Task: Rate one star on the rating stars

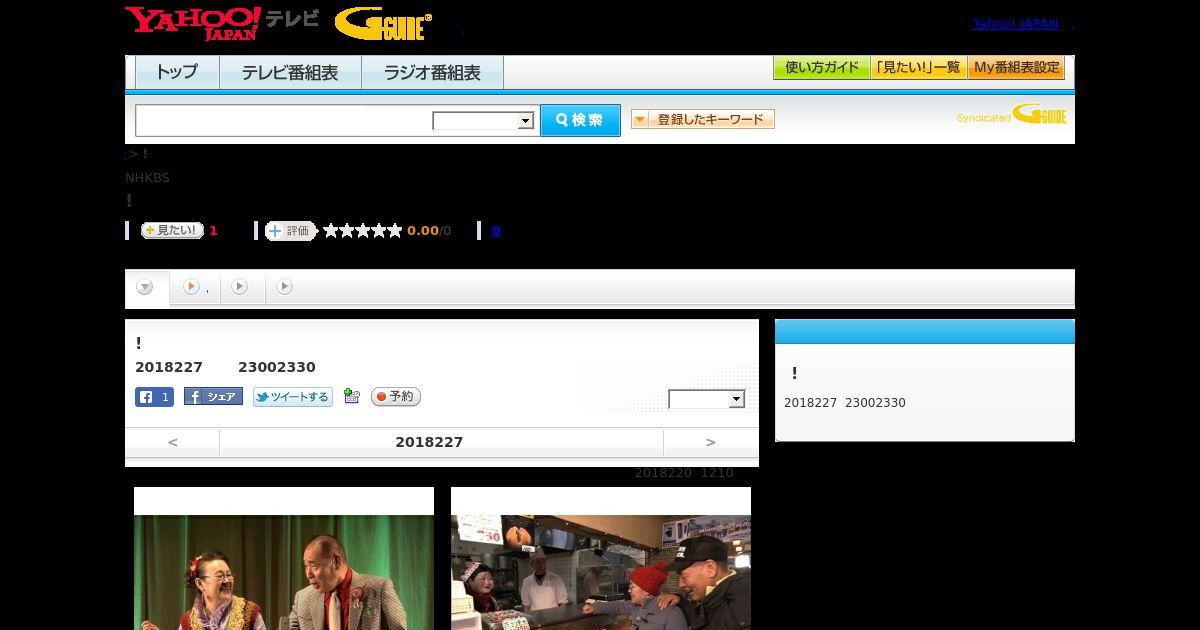Action: (331, 231)
